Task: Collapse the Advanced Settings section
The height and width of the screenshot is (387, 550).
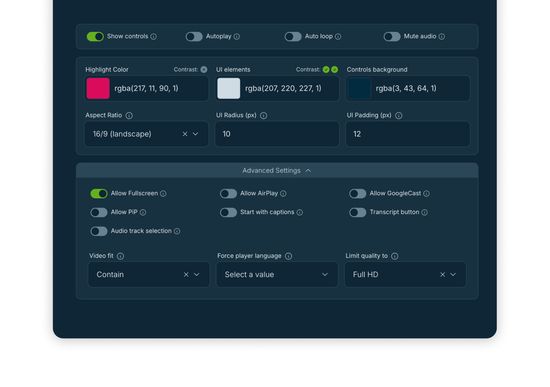Action: (x=277, y=171)
